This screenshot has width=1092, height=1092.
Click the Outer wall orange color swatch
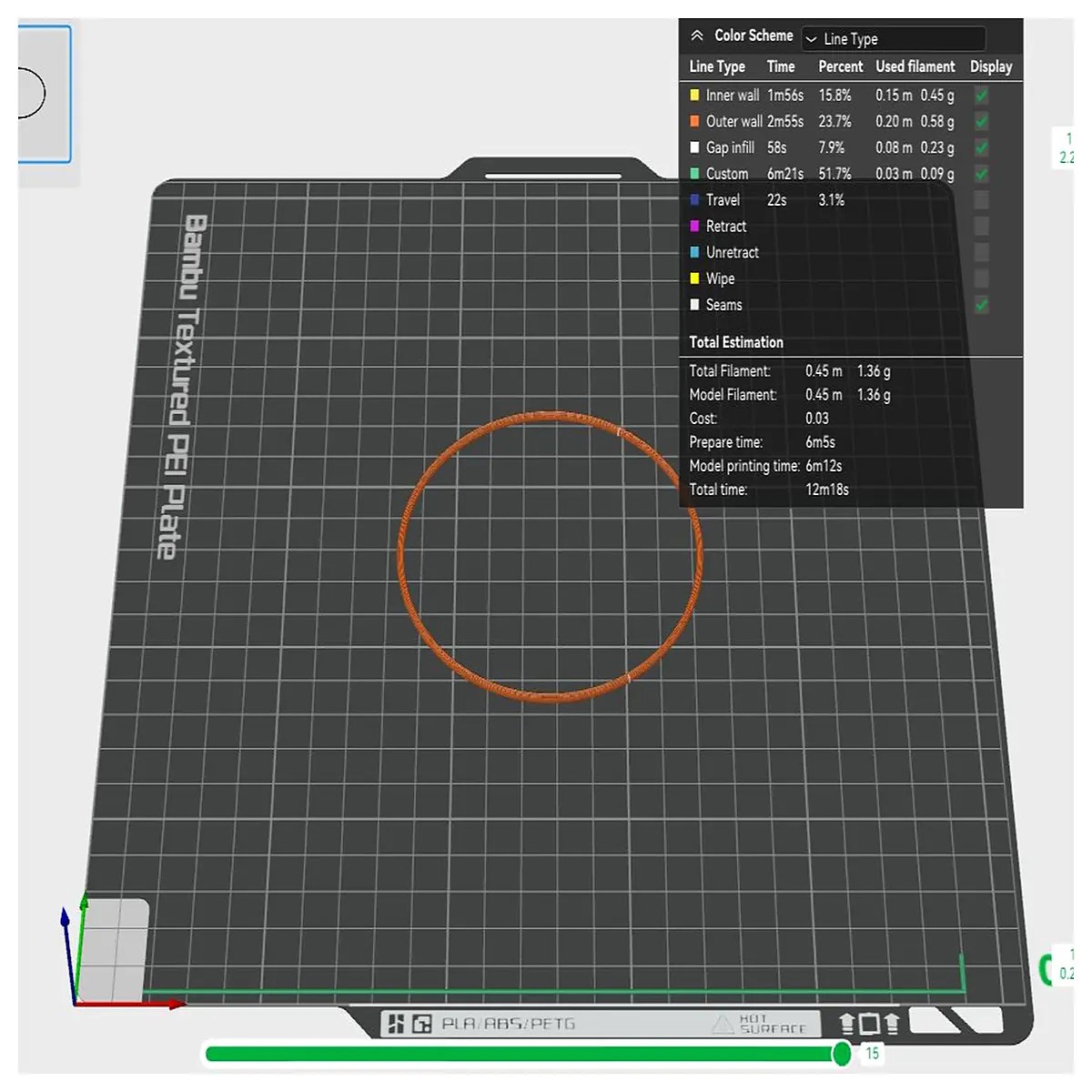(694, 121)
